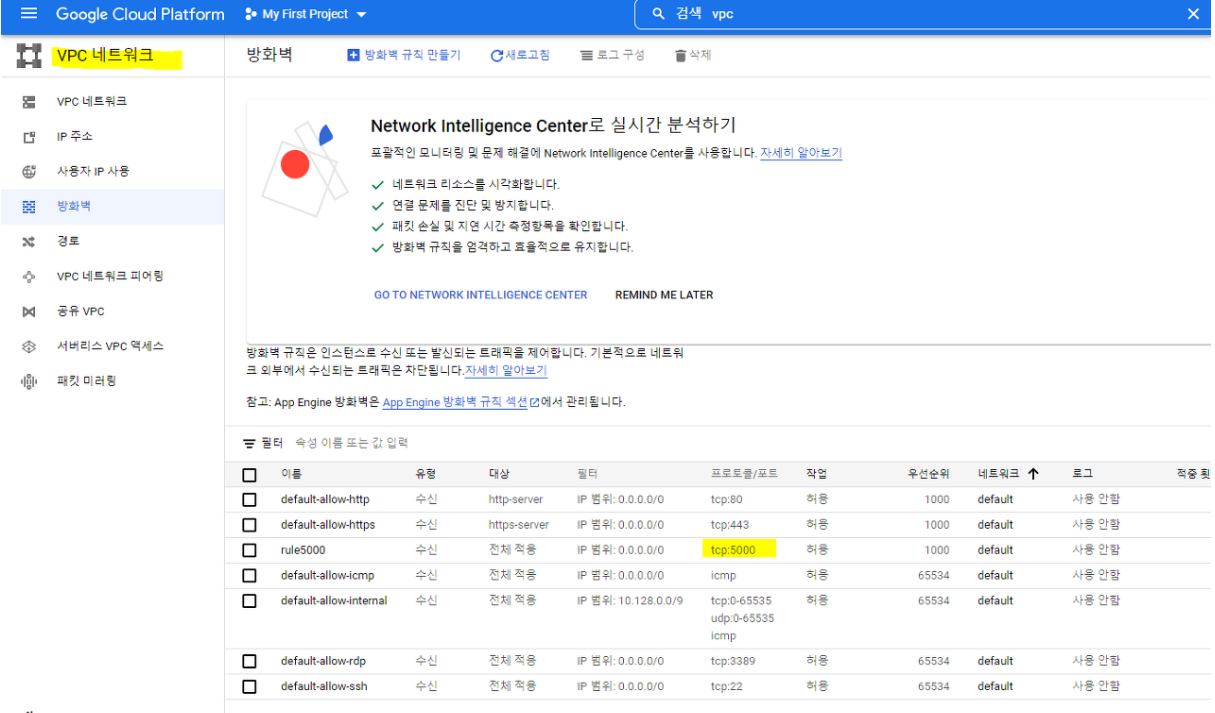This screenshot has height=713, width=1215.
Task: Select the 경로 menu item
Action: [68, 242]
